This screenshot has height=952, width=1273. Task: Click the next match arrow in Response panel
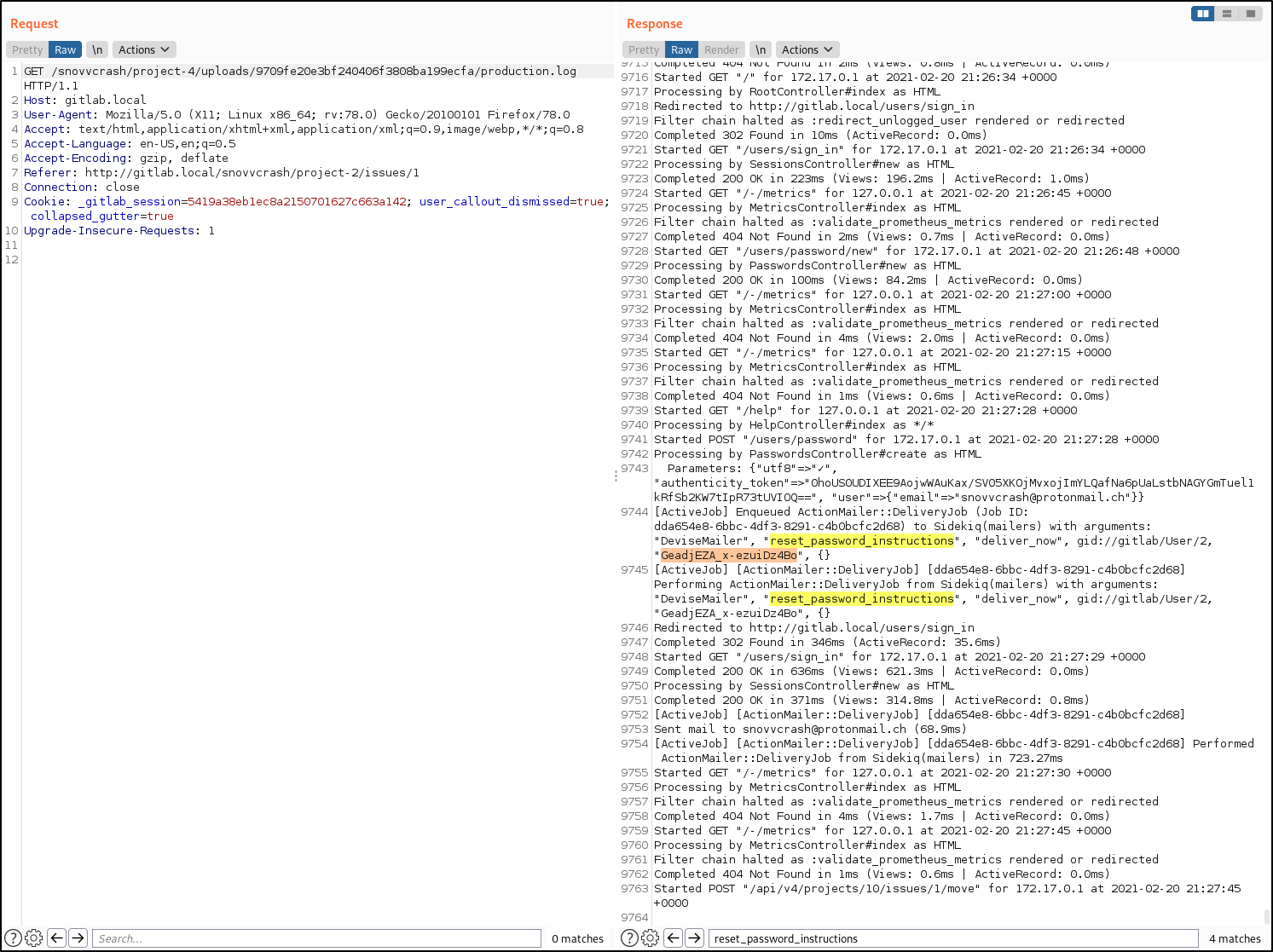tap(694, 938)
